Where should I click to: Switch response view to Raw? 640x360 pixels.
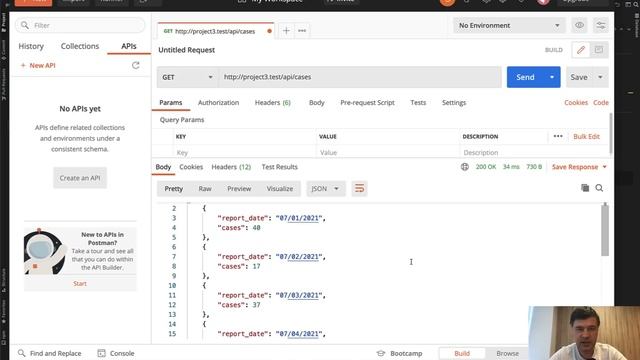[x=205, y=189]
